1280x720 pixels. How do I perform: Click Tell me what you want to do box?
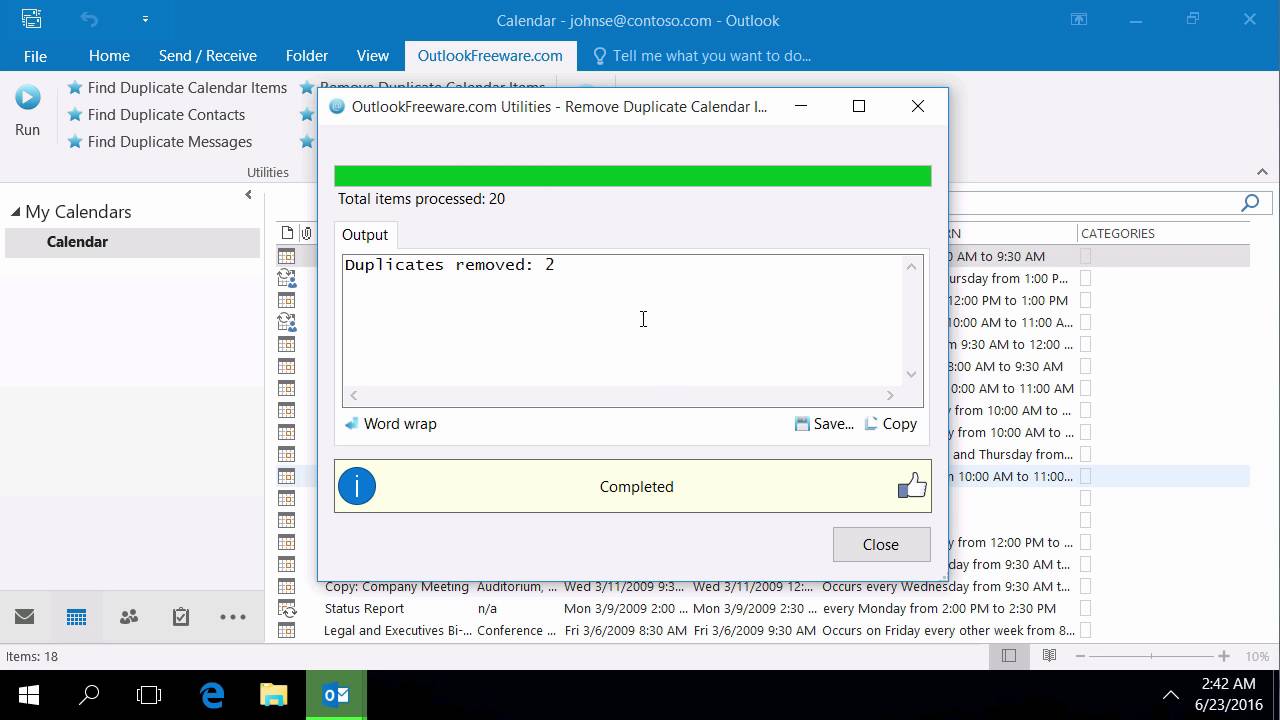click(x=701, y=56)
